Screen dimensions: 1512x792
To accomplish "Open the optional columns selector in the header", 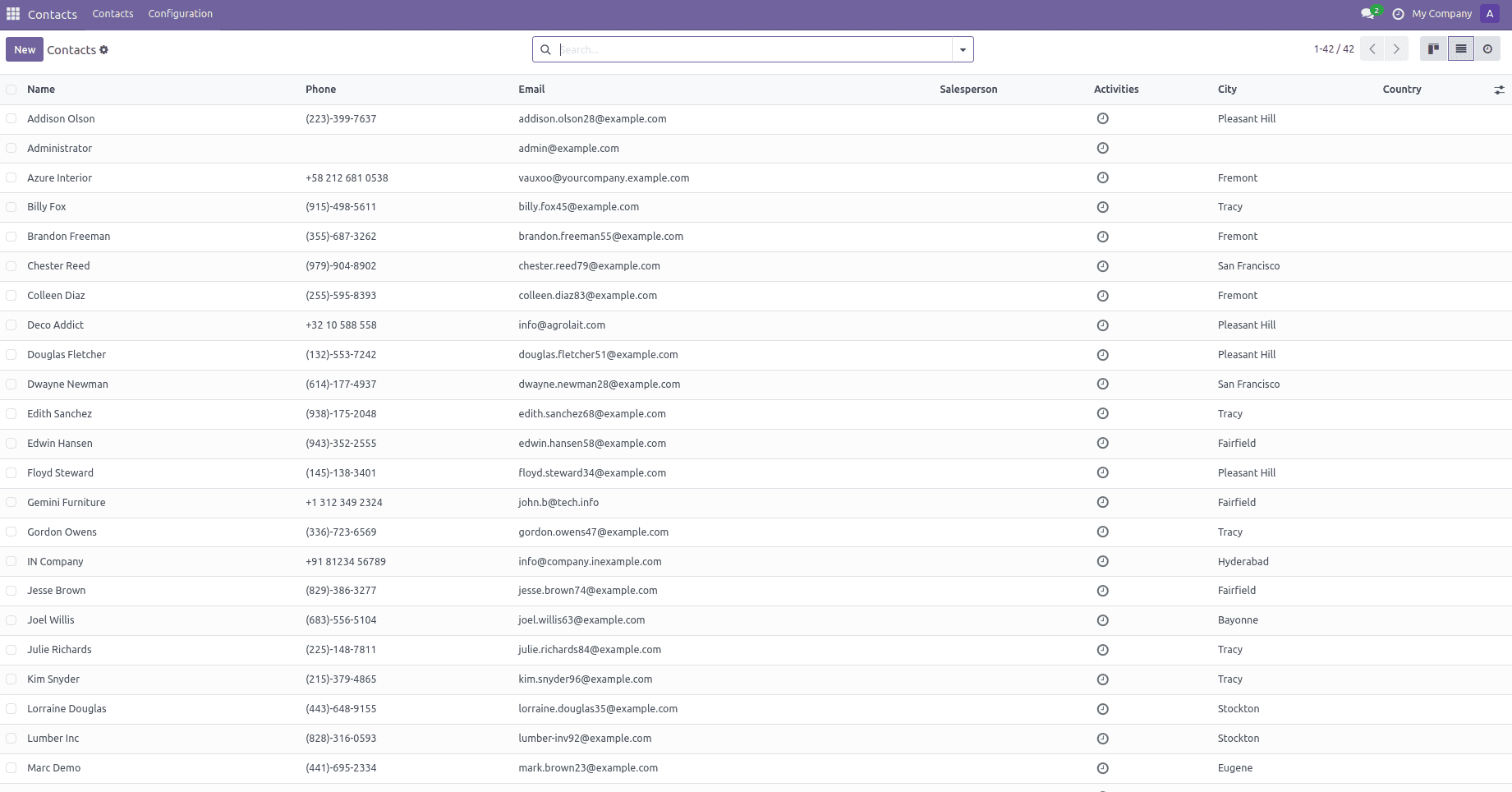I will click(x=1498, y=89).
